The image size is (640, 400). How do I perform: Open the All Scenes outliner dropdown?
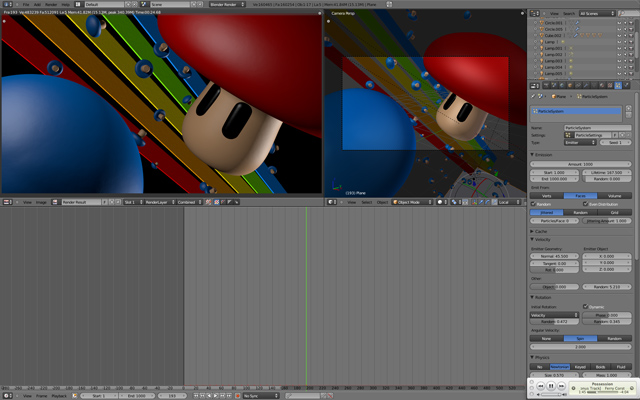click(597, 13)
